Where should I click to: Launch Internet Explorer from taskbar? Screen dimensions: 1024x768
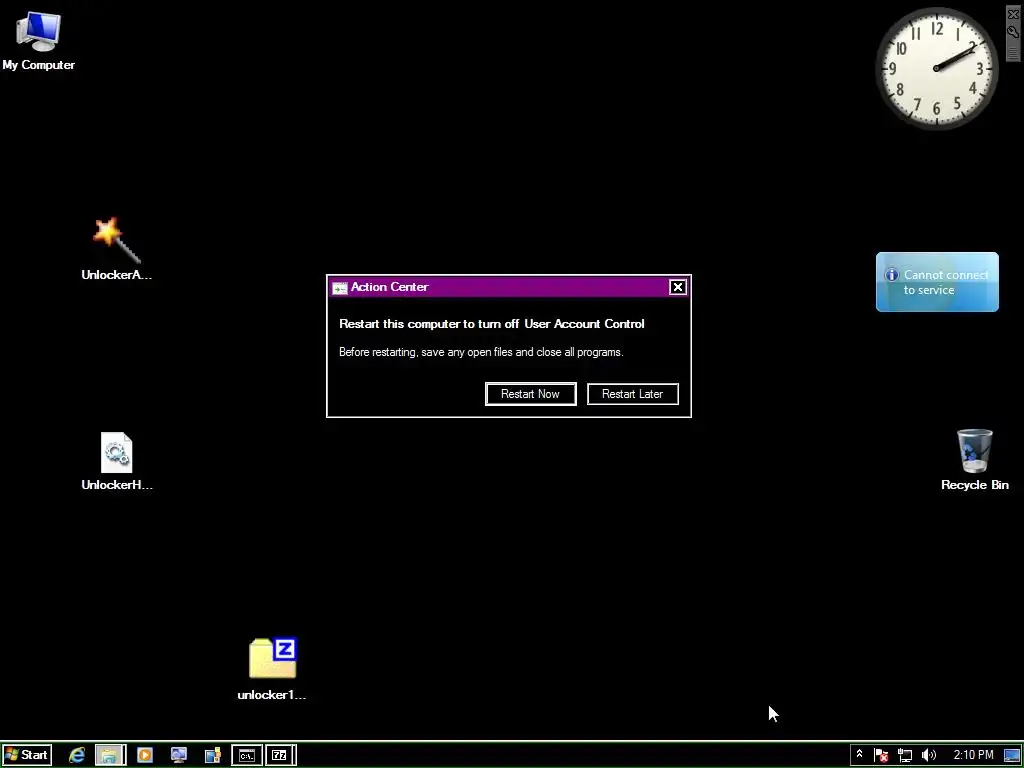(77, 755)
